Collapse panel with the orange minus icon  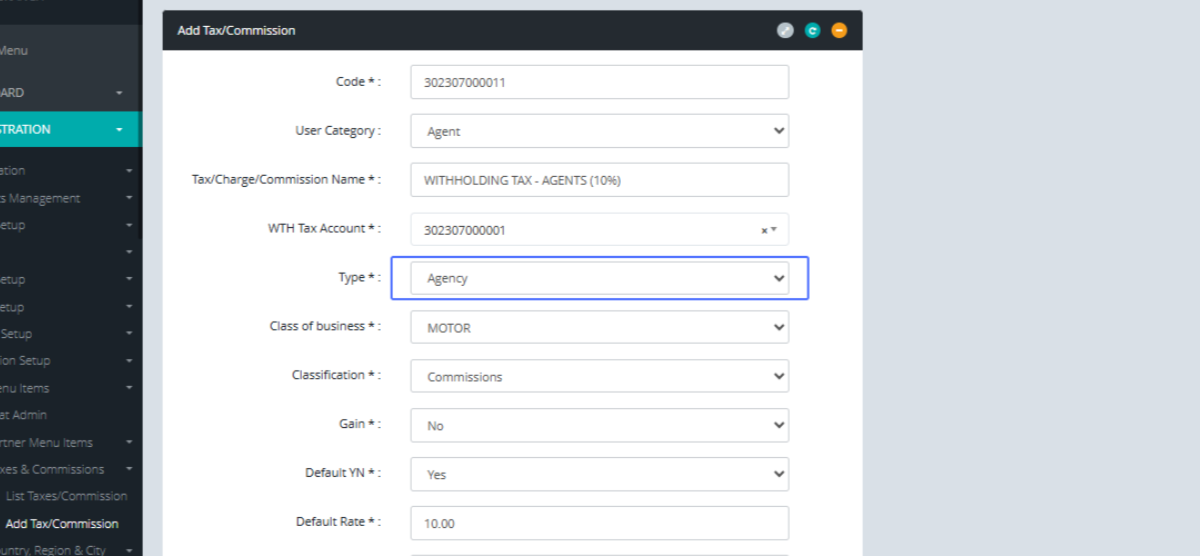coord(839,30)
